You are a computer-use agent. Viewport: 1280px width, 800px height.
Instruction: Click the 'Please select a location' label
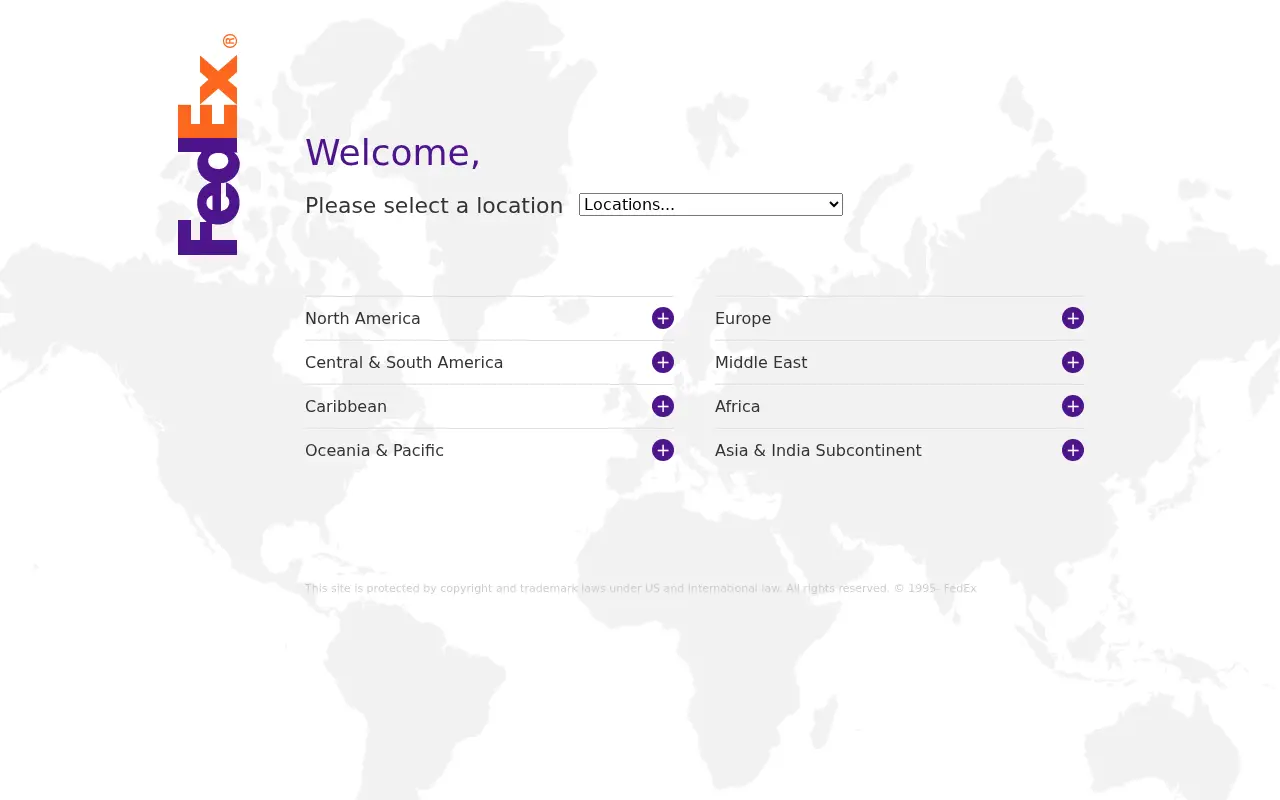coord(434,205)
